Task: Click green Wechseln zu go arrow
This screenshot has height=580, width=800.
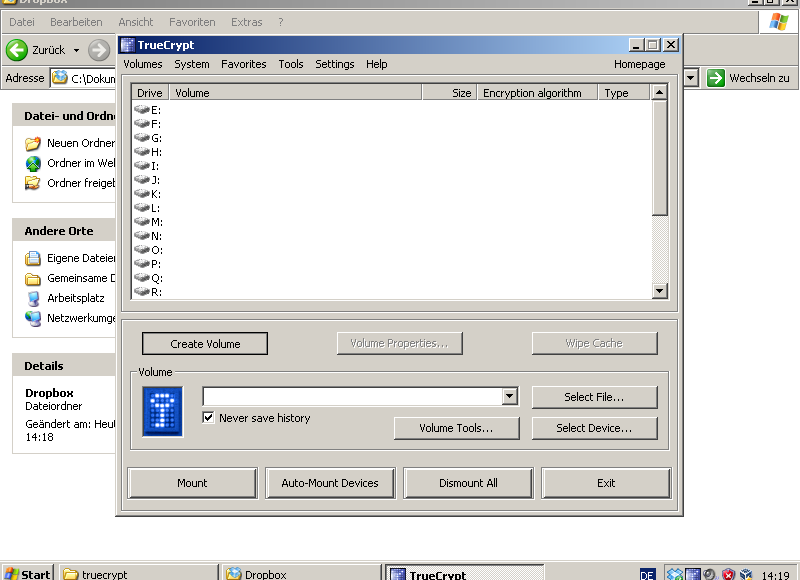Action: 716,78
